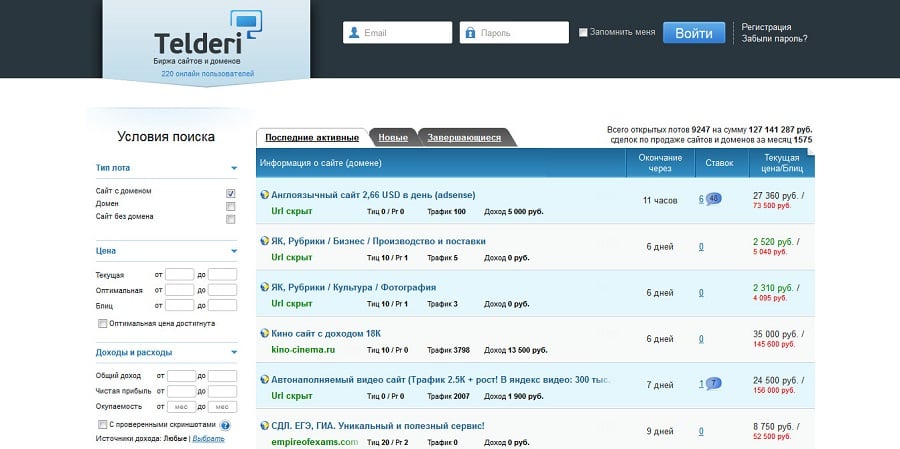Switch to the Новые tab

coord(393,138)
